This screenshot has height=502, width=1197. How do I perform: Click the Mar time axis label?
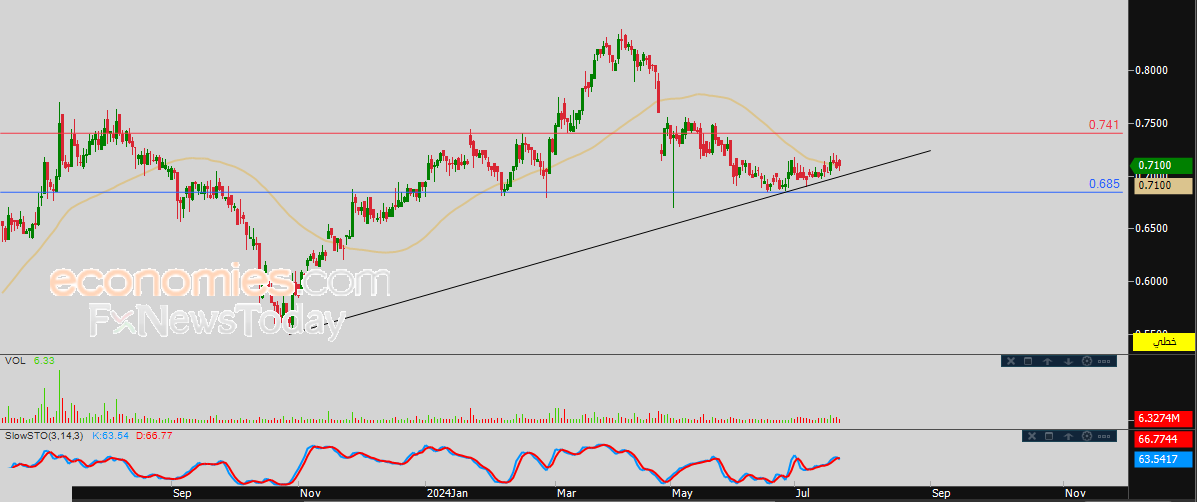[566, 494]
